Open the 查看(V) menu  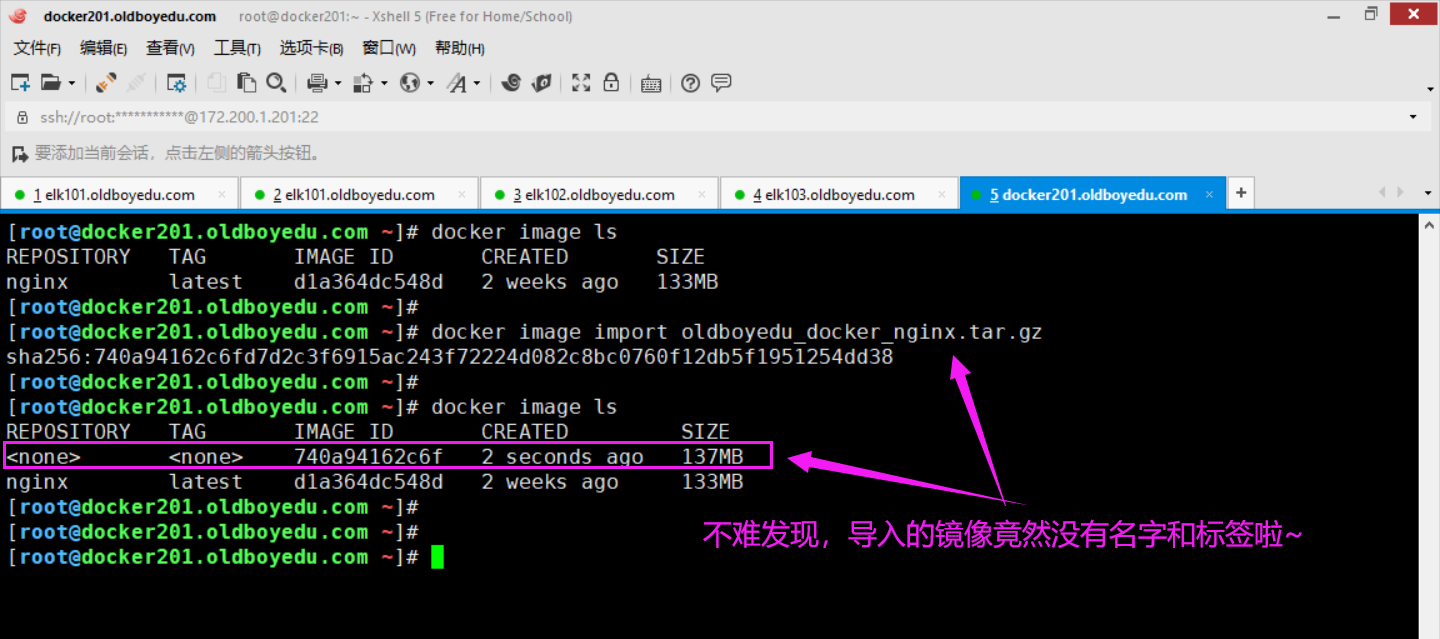(x=170, y=48)
